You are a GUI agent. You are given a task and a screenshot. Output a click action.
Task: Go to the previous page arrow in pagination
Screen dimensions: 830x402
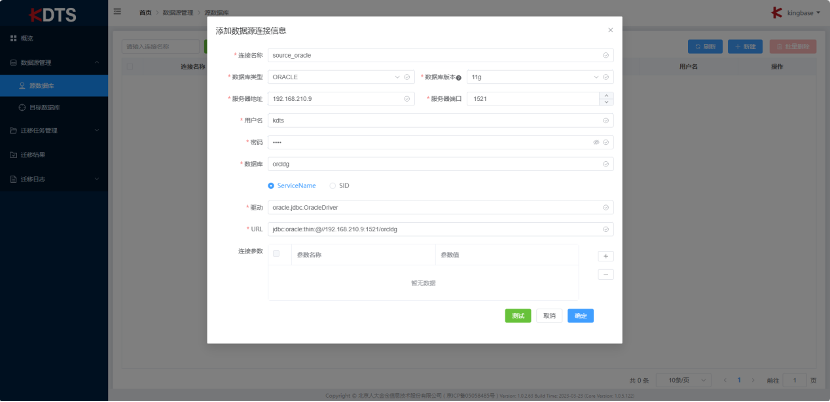[725, 380]
